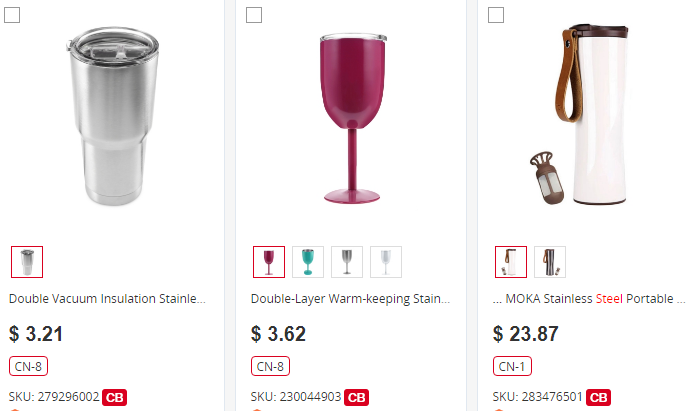The height and width of the screenshot is (411, 691).
Task: Open the Double Vacuum Insulation Stainless product title
Action: pos(108,298)
